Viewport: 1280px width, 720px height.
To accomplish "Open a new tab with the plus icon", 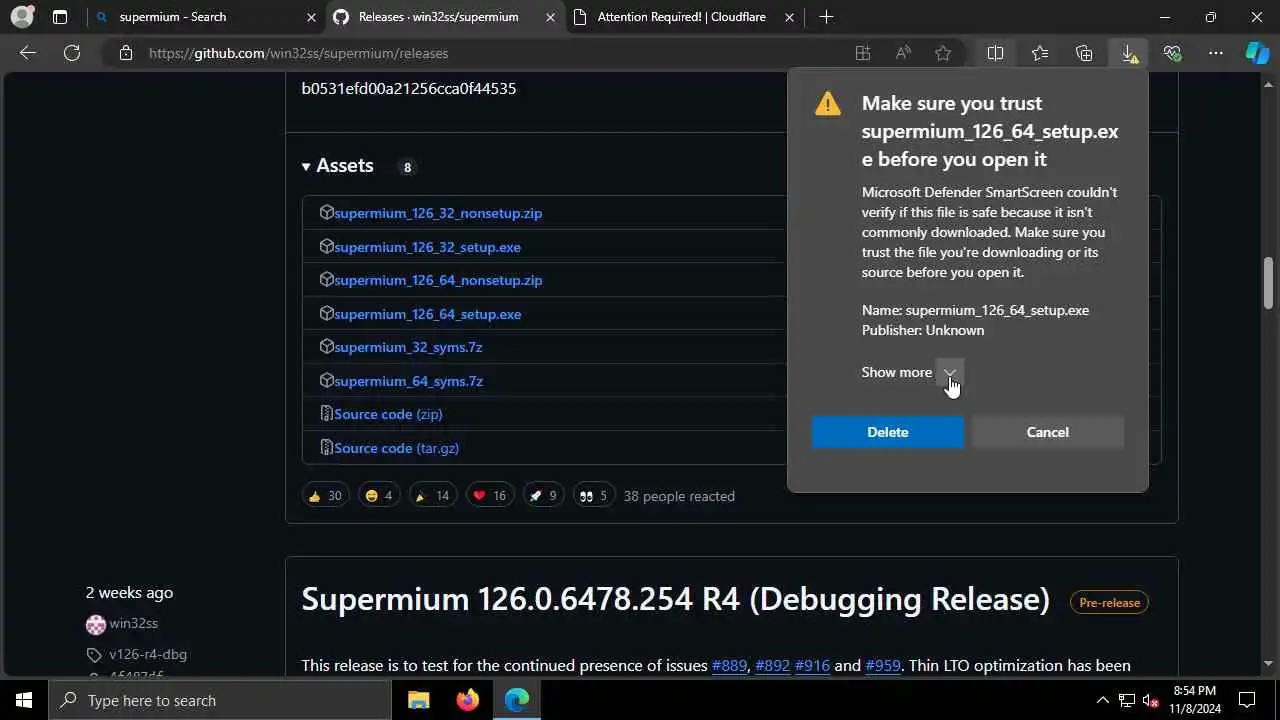I will coord(826,17).
